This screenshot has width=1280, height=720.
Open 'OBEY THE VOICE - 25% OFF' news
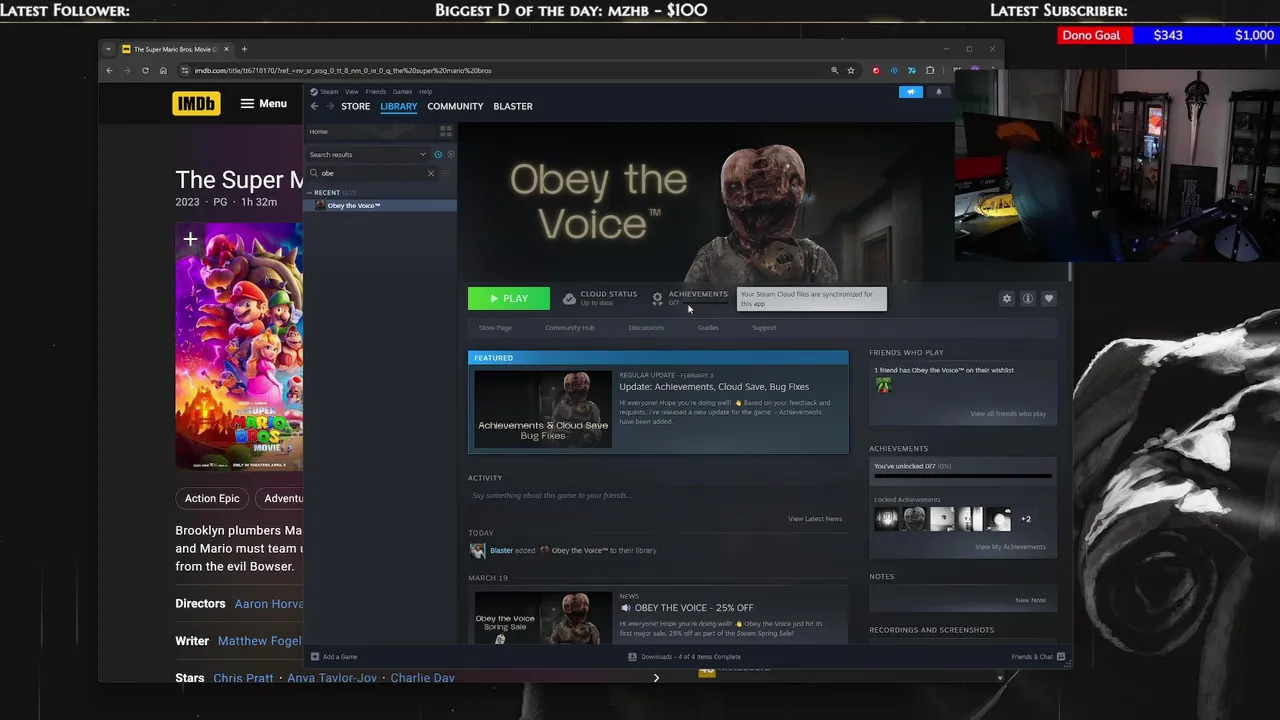pyautogui.click(x=694, y=608)
